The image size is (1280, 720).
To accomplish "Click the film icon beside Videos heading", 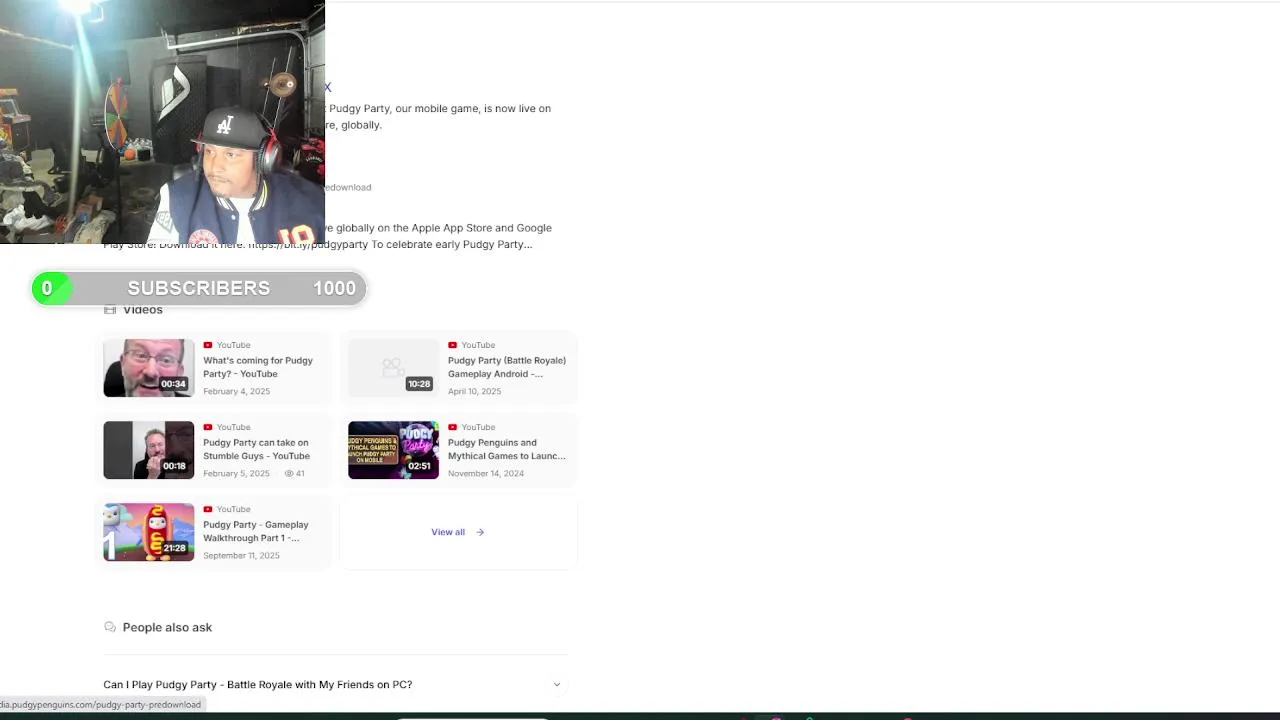I will (x=110, y=310).
